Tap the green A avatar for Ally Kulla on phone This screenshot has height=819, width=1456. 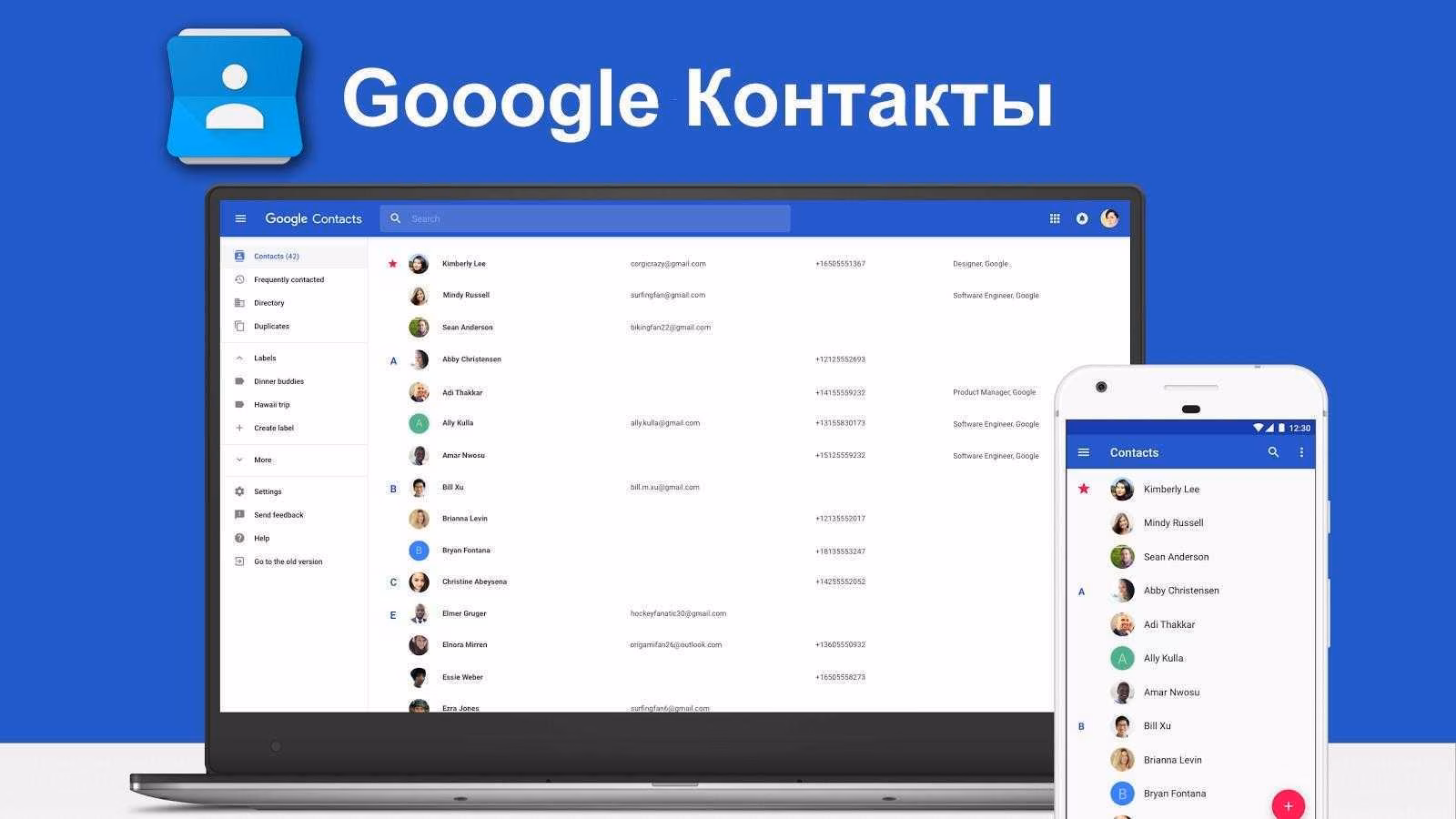[1122, 658]
